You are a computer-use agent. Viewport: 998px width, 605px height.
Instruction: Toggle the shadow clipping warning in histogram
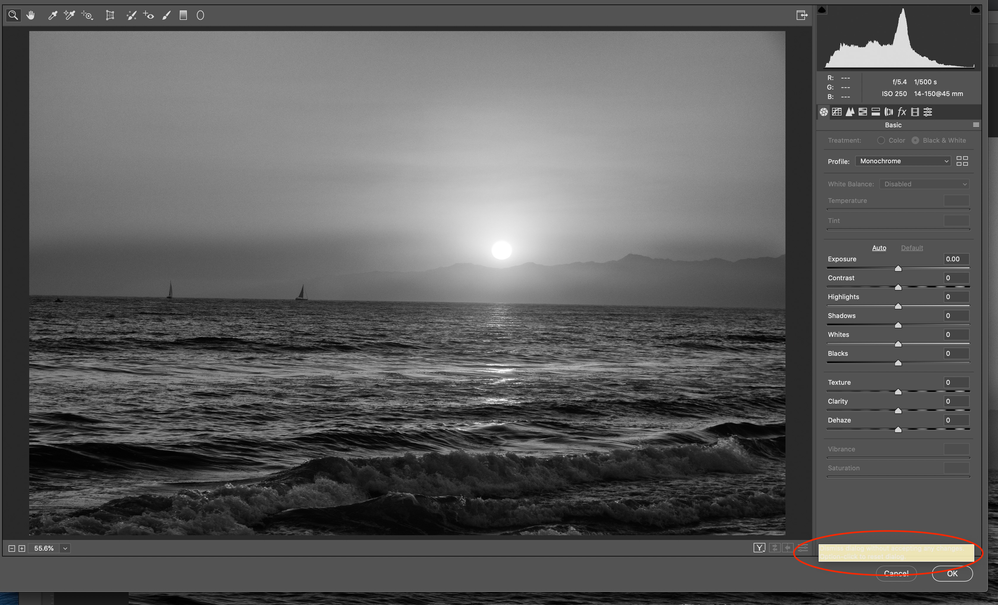[x=822, y=10]
